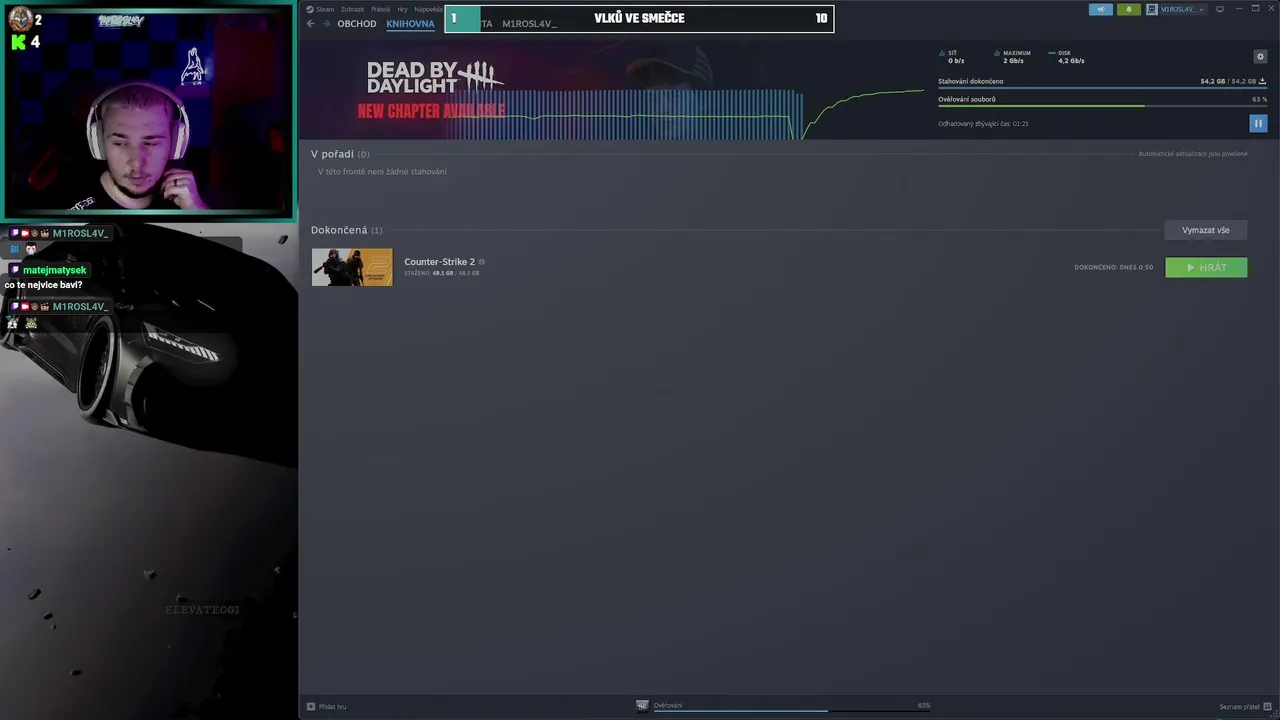Click 'Automatické aktualizace jsou povoleny' text
Viewport: 1280px width, 720px height.
[x=1193, y=154]
